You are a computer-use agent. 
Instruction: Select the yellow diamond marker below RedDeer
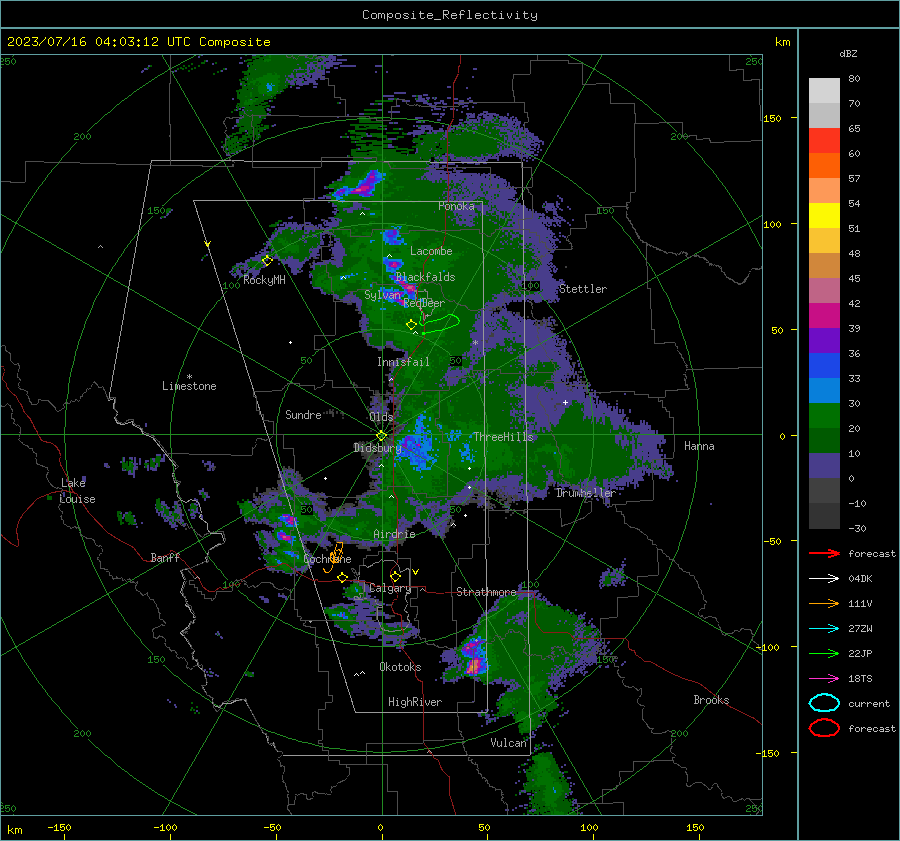click(x=411, y=325)
